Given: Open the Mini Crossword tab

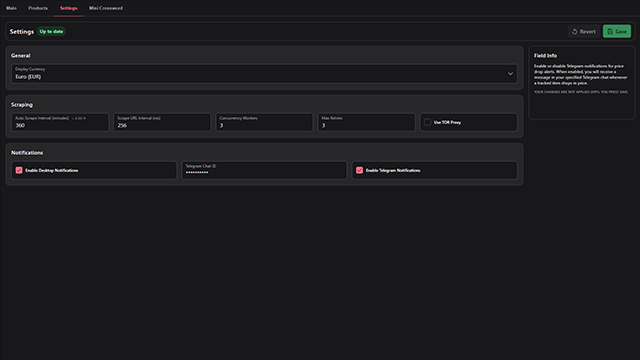Looking at the screenshot, I should click(106, 8).
